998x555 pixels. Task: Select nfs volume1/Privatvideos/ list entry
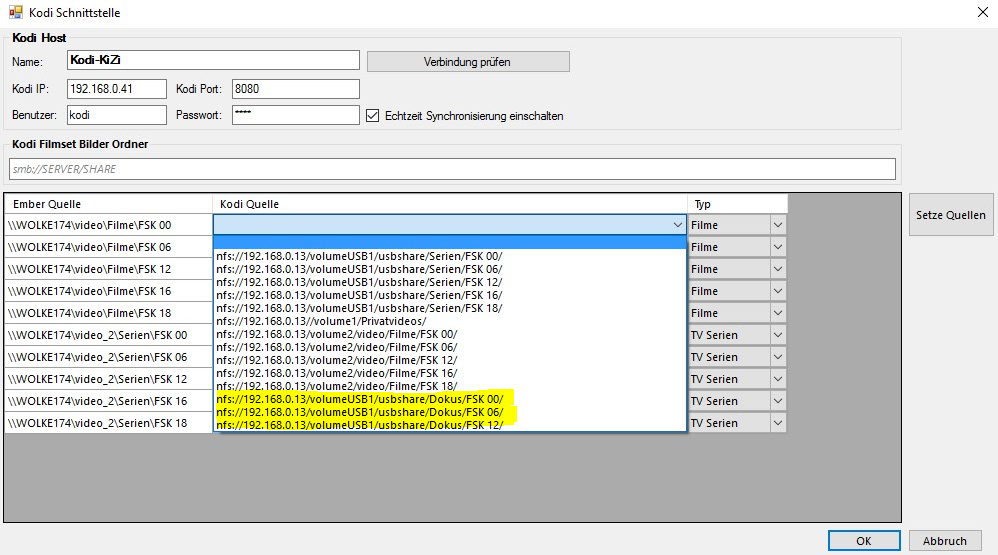450,321
